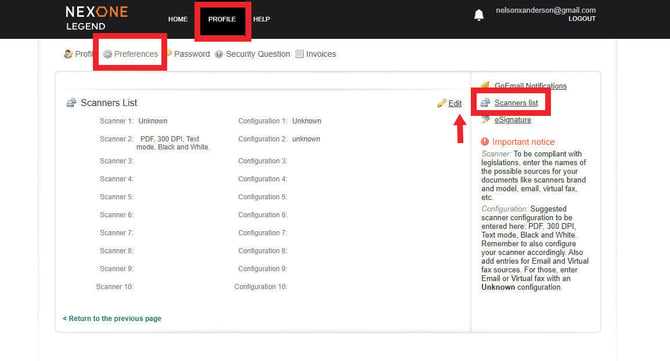The width and height of the screenshot is (670, 361).
Task: Click the Invoices list icon
Action: (x=300, y=54)
